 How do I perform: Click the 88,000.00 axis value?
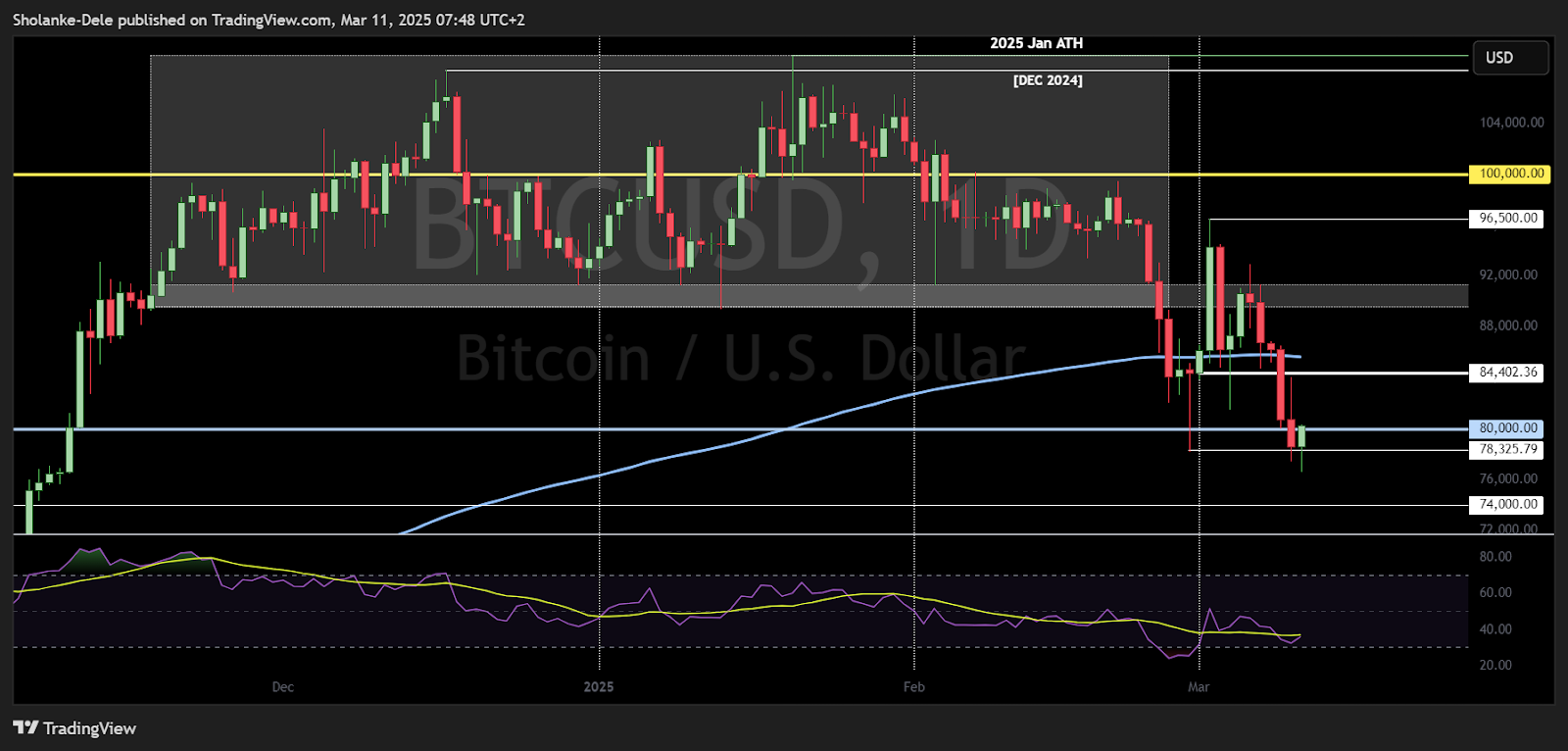(x=1508, y=325)
